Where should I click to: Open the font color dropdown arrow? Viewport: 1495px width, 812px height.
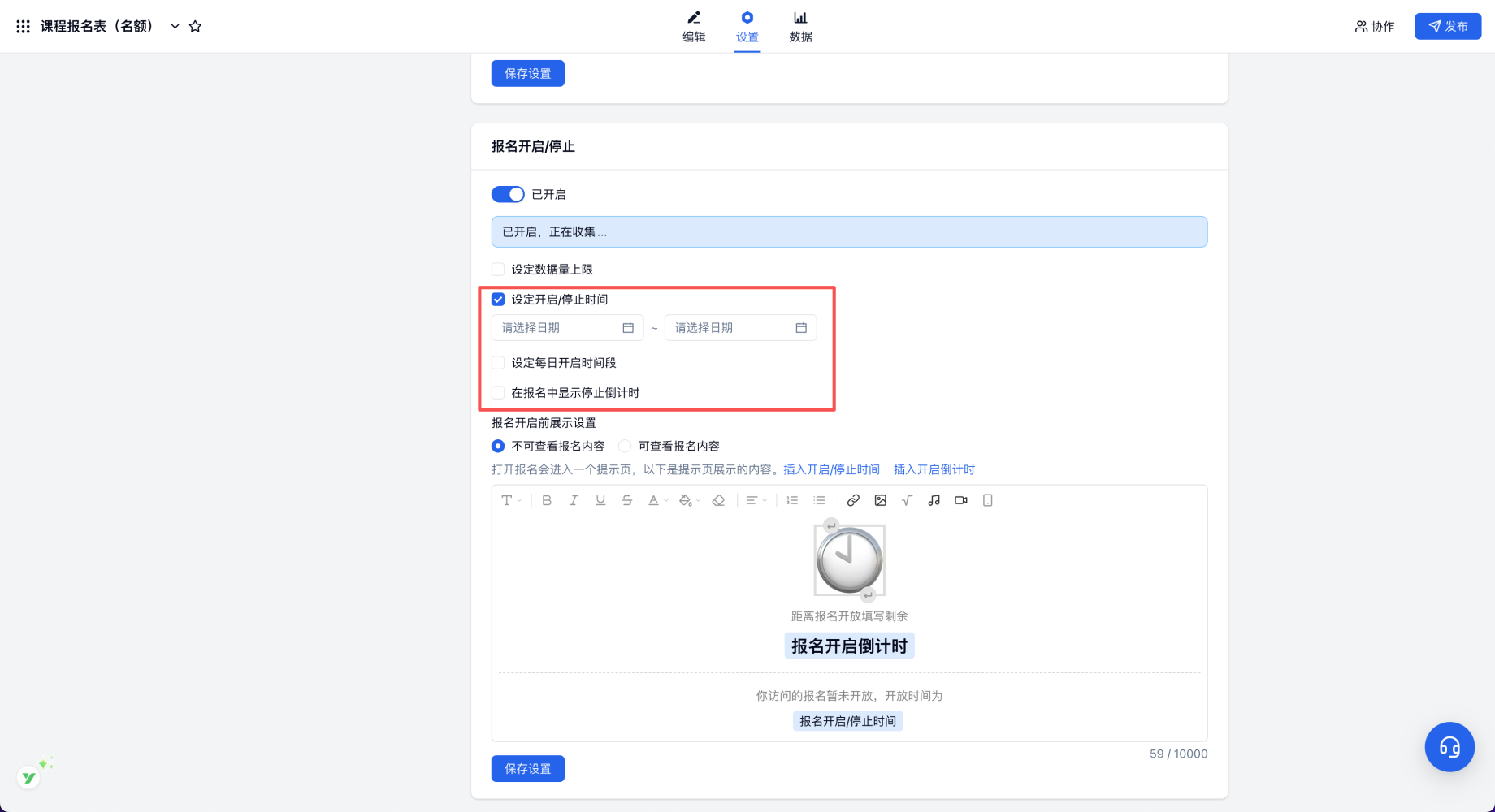point(666,501)
